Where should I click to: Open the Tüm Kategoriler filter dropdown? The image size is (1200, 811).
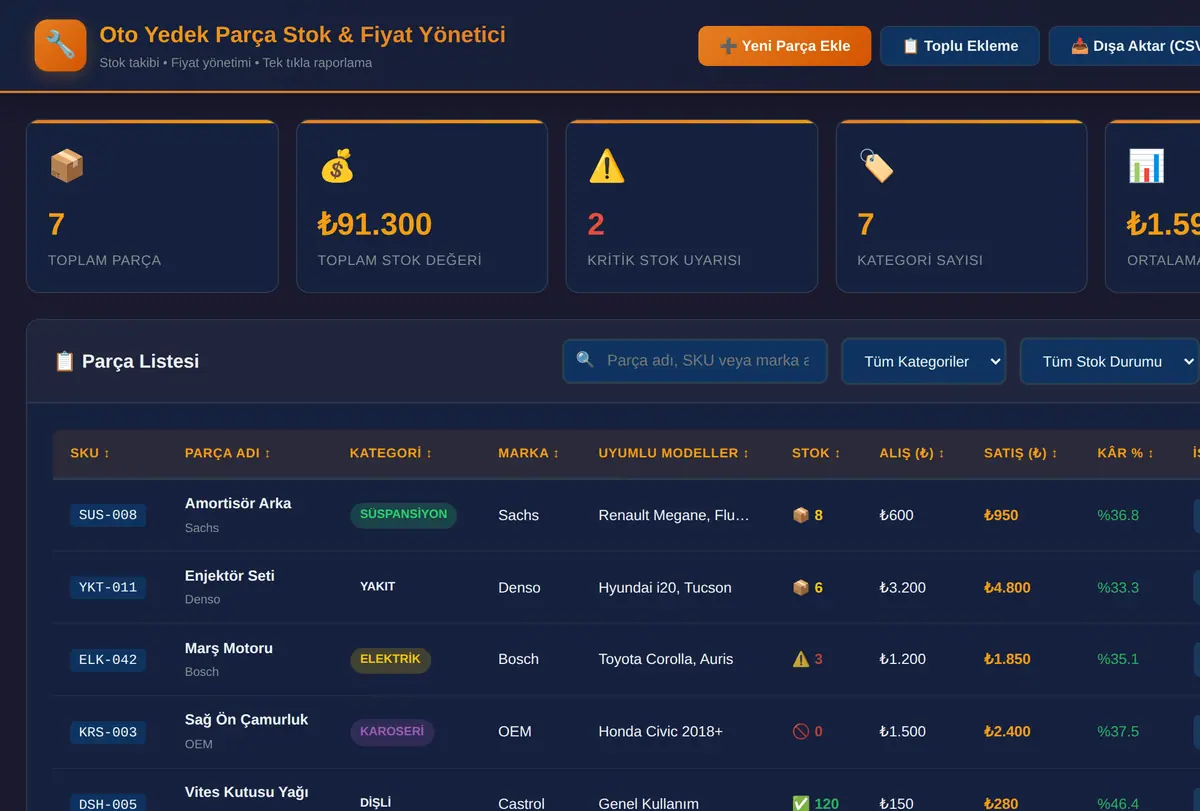[x=923, y=361]
